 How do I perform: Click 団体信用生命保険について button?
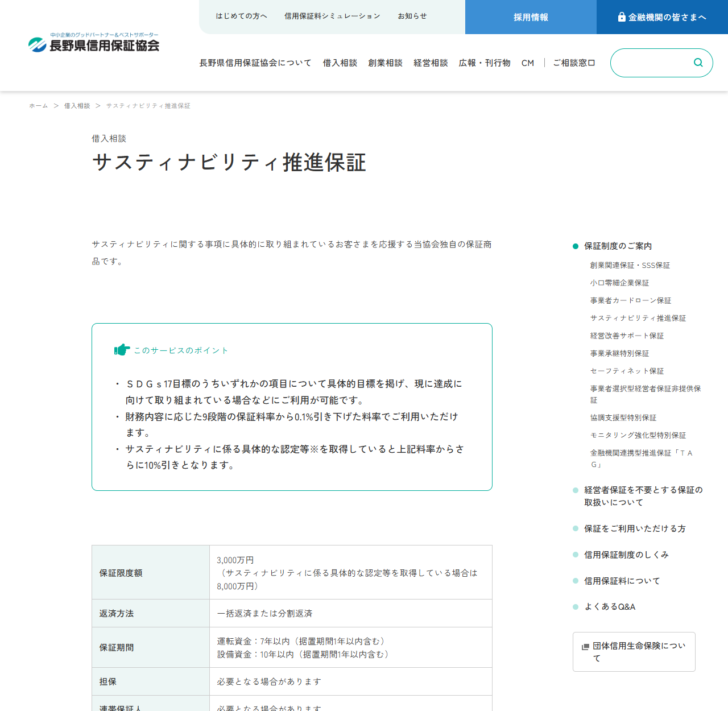(x=634, y=652)
